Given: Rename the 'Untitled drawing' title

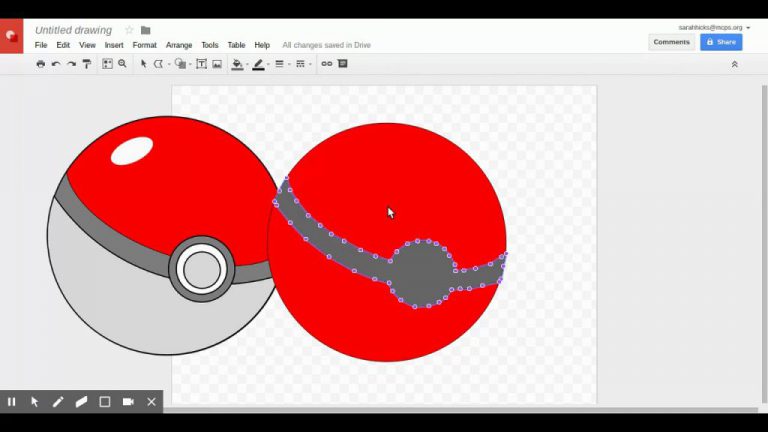Looking at the screenshot, I should tap(73, 30).
